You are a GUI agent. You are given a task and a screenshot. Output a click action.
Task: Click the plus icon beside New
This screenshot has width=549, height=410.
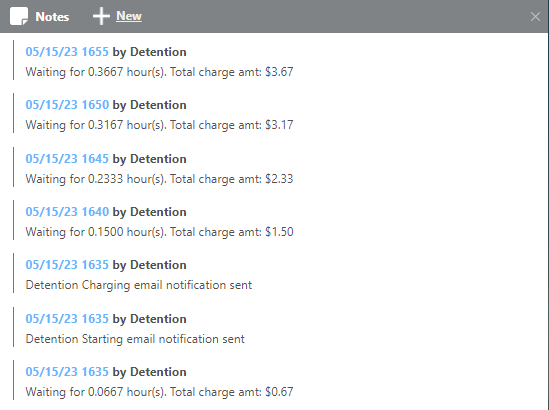101,16
